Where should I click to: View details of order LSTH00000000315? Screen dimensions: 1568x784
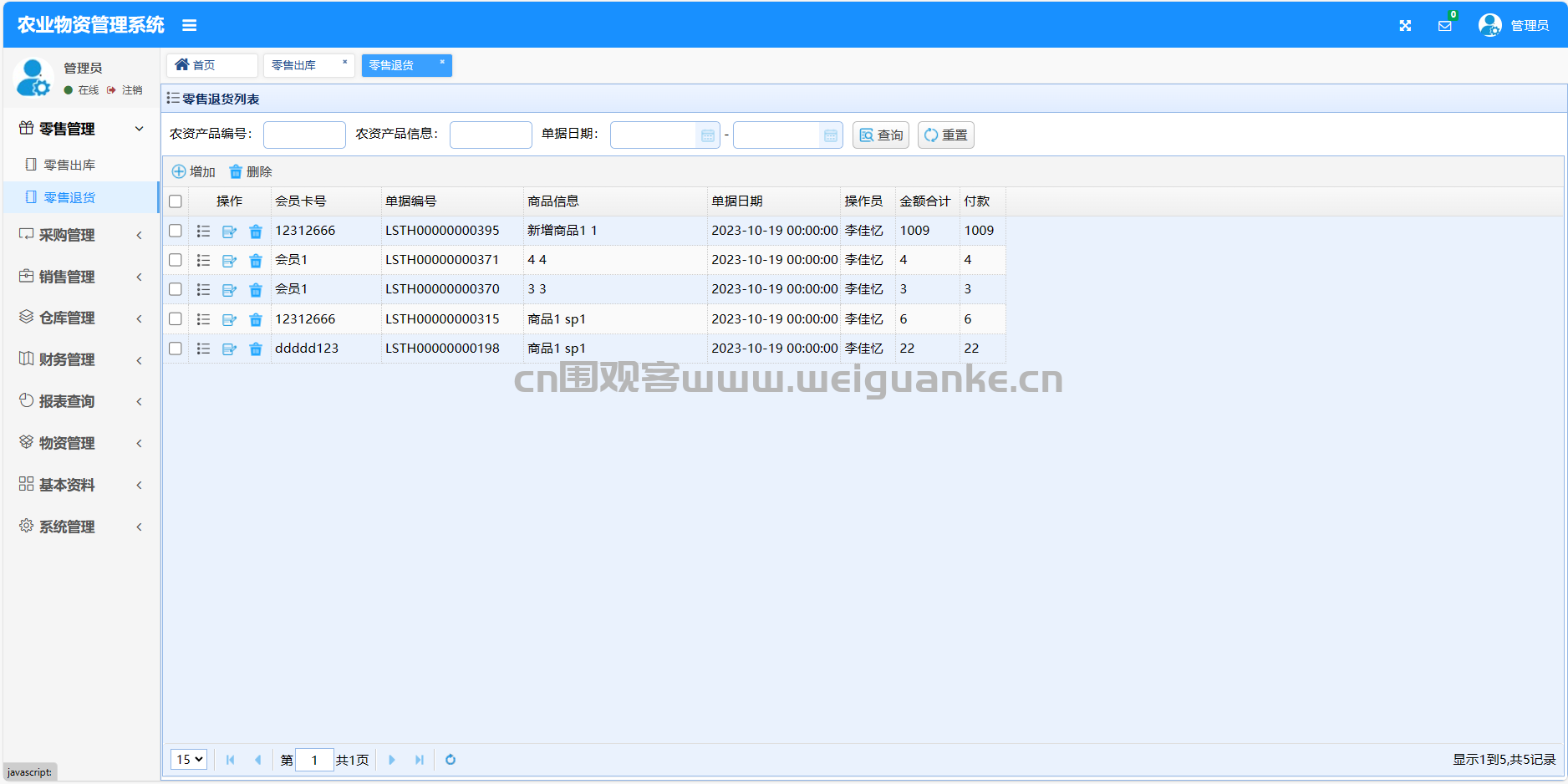203,319
